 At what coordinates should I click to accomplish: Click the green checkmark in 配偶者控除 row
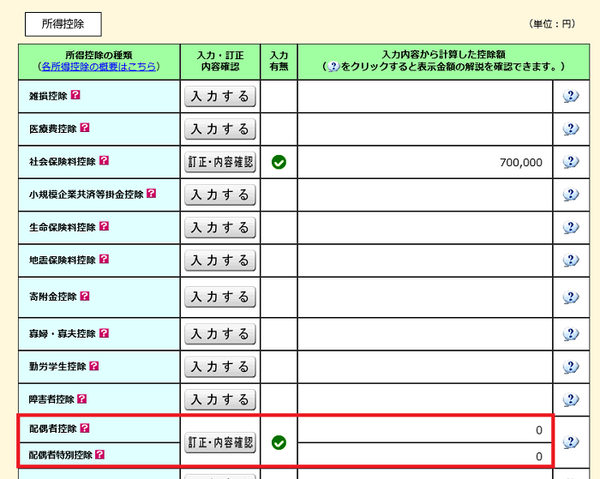coord(279,443)
